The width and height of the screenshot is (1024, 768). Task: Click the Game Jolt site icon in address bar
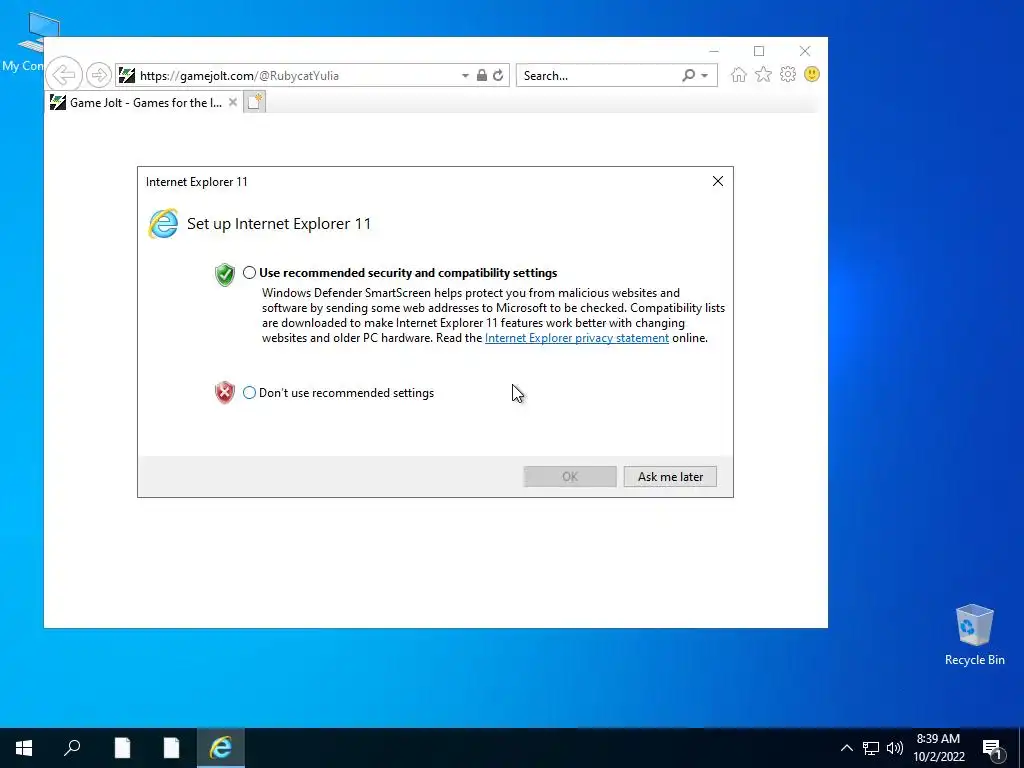(127, 76)
